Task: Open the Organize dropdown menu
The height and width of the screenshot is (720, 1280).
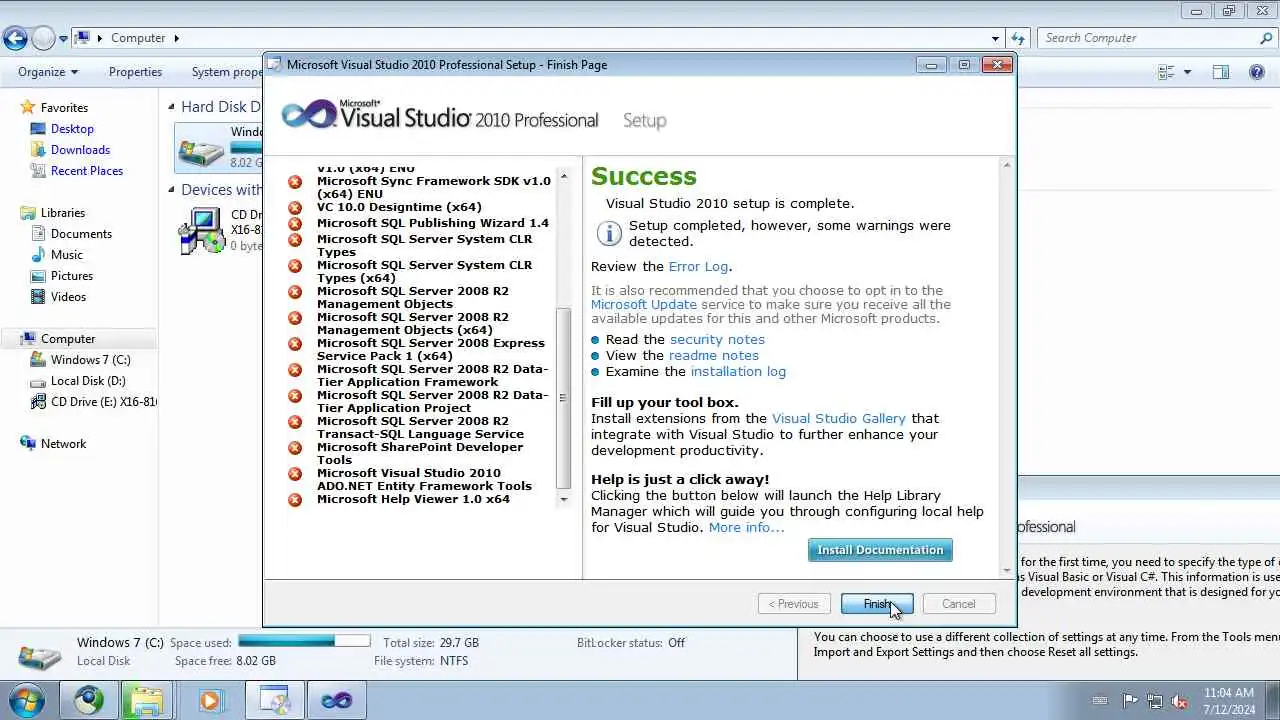Action: coord(47,72)
